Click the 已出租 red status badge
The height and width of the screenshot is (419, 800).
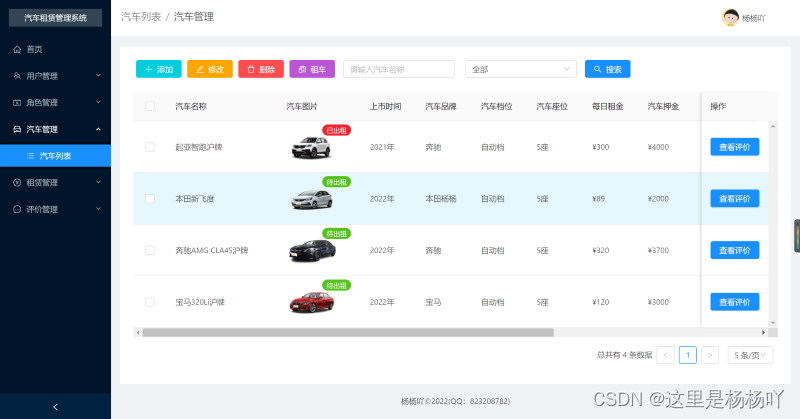point(336,130)
